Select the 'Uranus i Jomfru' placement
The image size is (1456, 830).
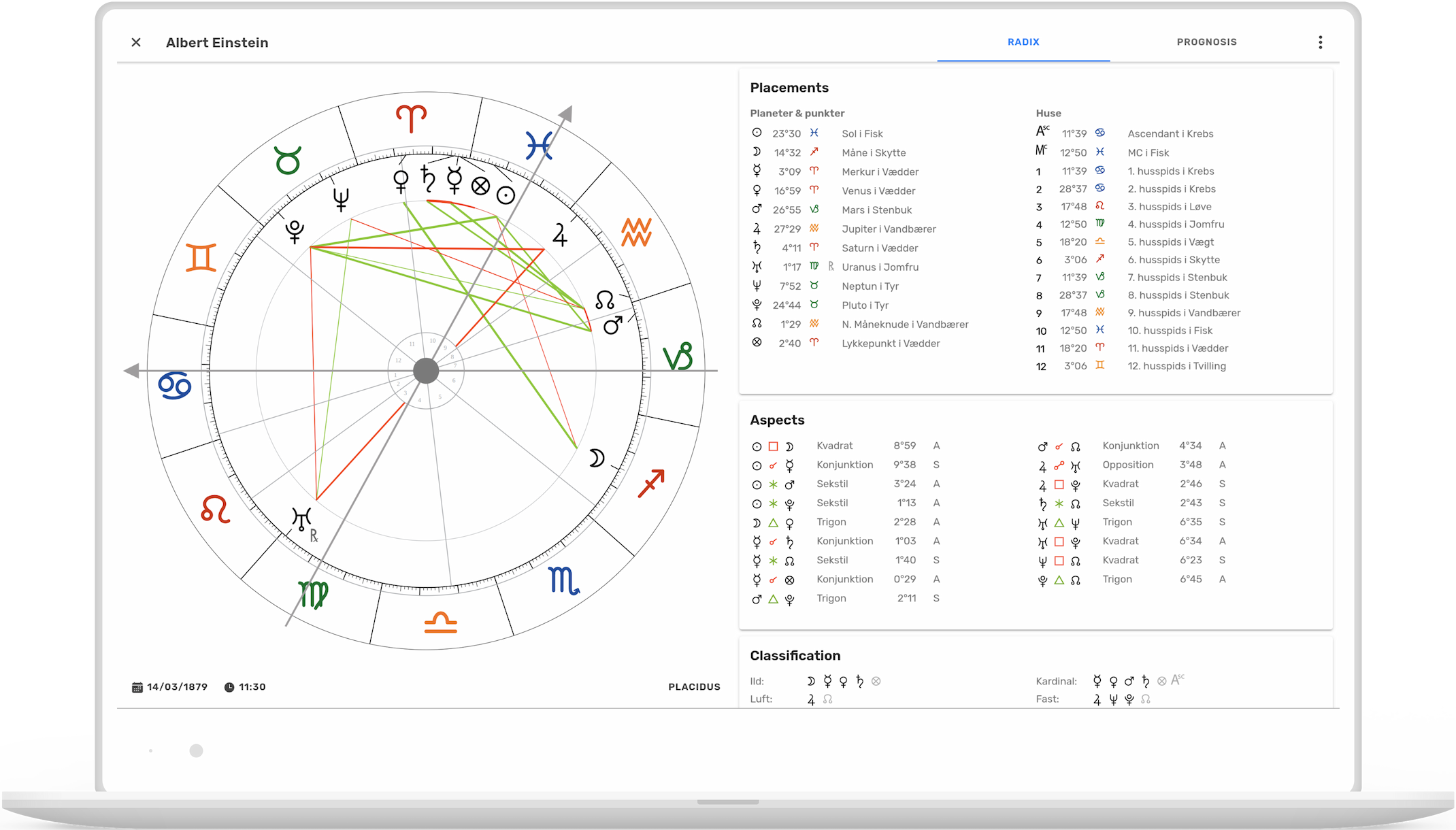880,267
